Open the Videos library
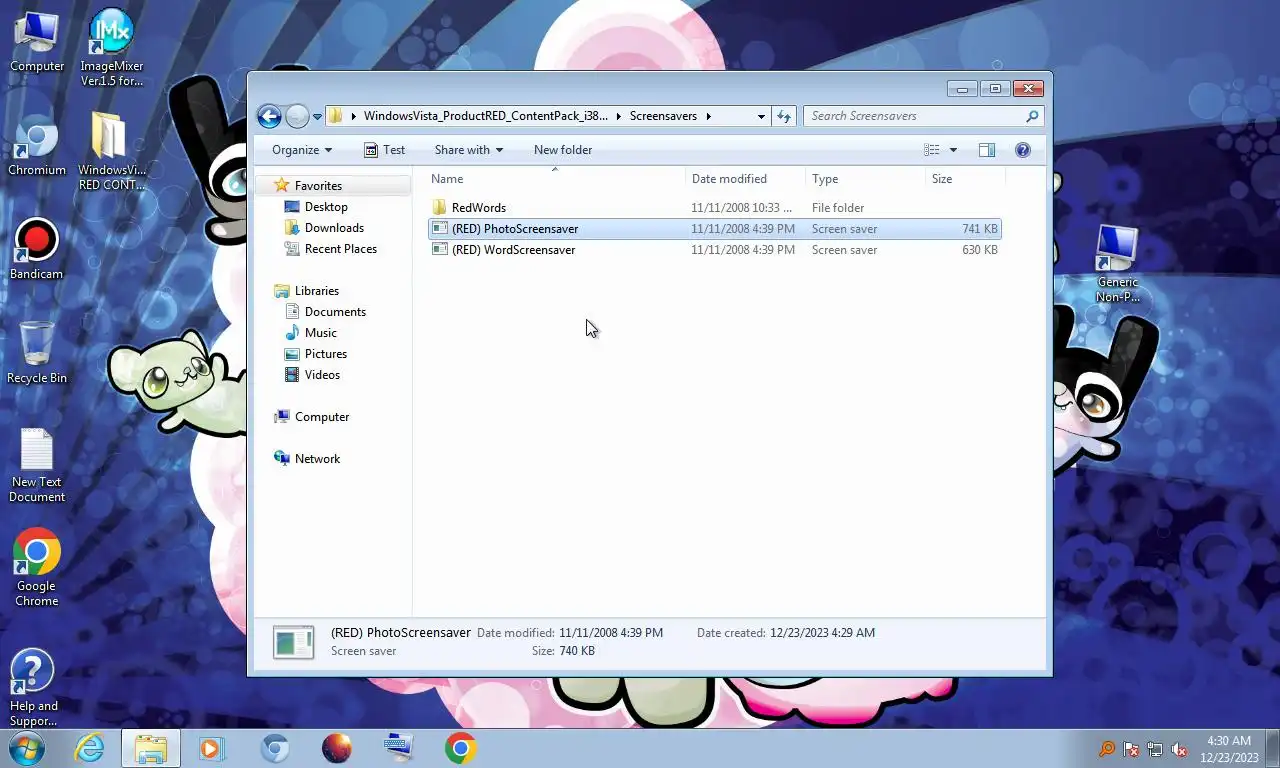1280x768 pixels. click(322, 375)
